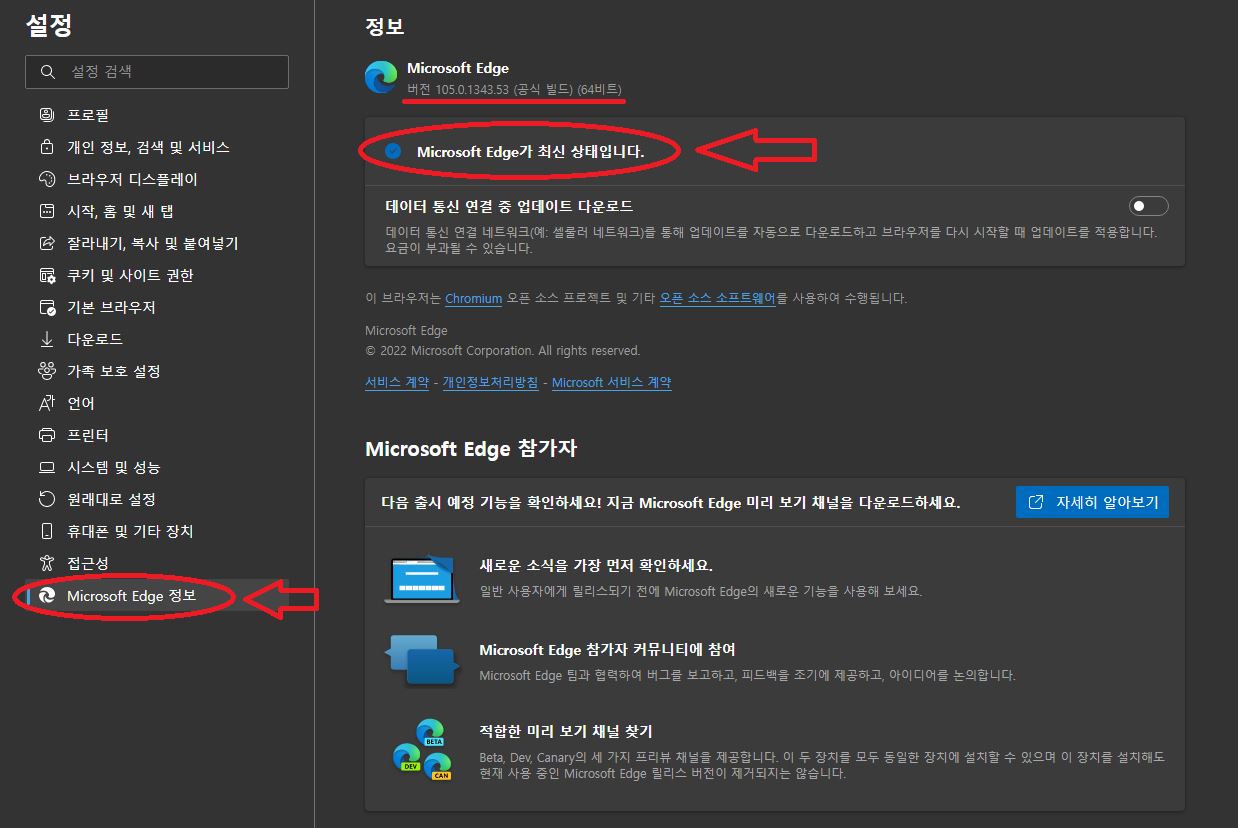Click the Edge logo in sidebar about item
1238x828 pixels.
[46, 595]
